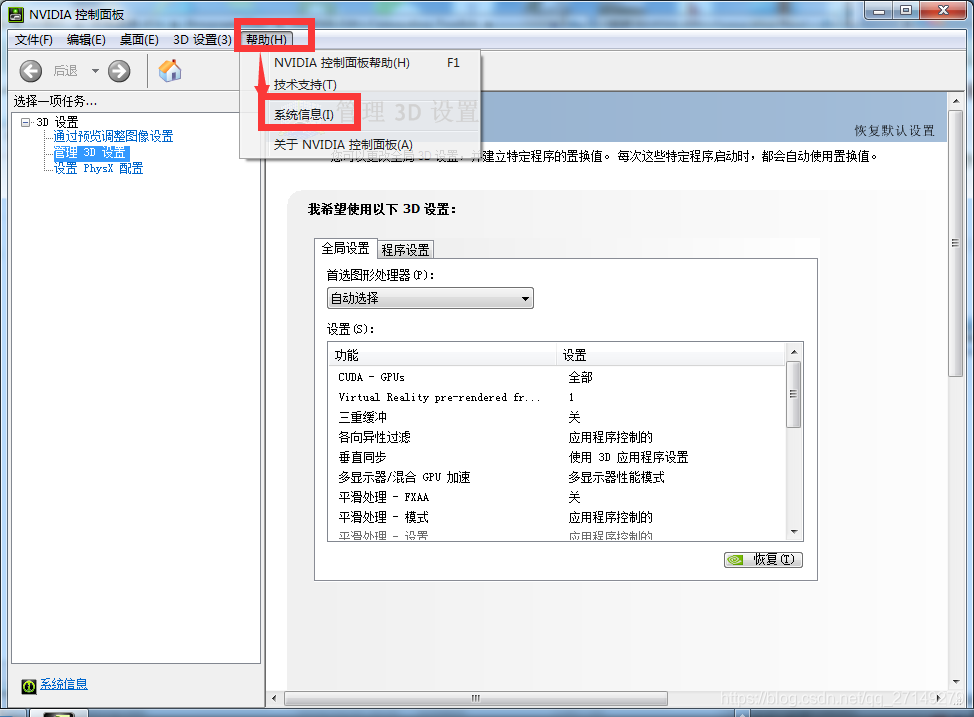Select the 垂直同步 row
Viewport: 974px width, 717px height.
tap(557, 457)
